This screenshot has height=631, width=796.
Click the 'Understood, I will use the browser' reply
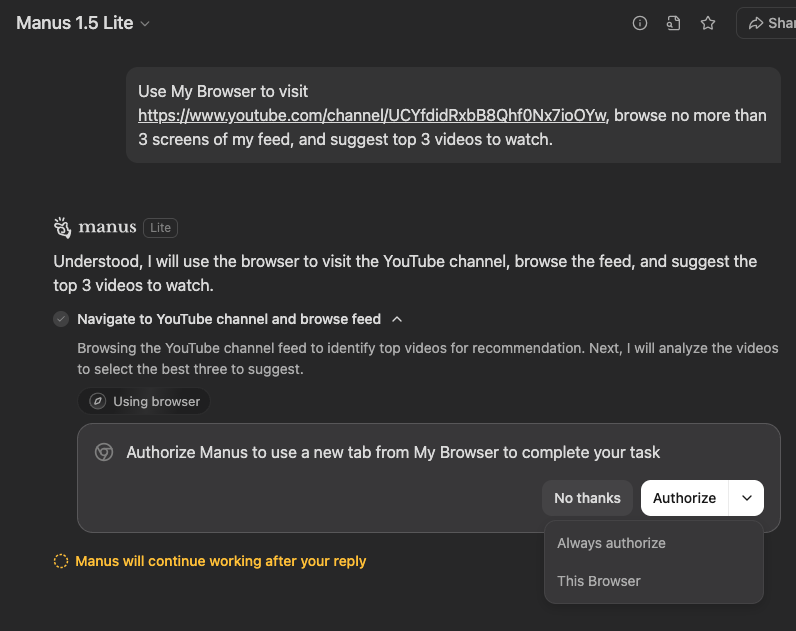(x=405, y=273)
